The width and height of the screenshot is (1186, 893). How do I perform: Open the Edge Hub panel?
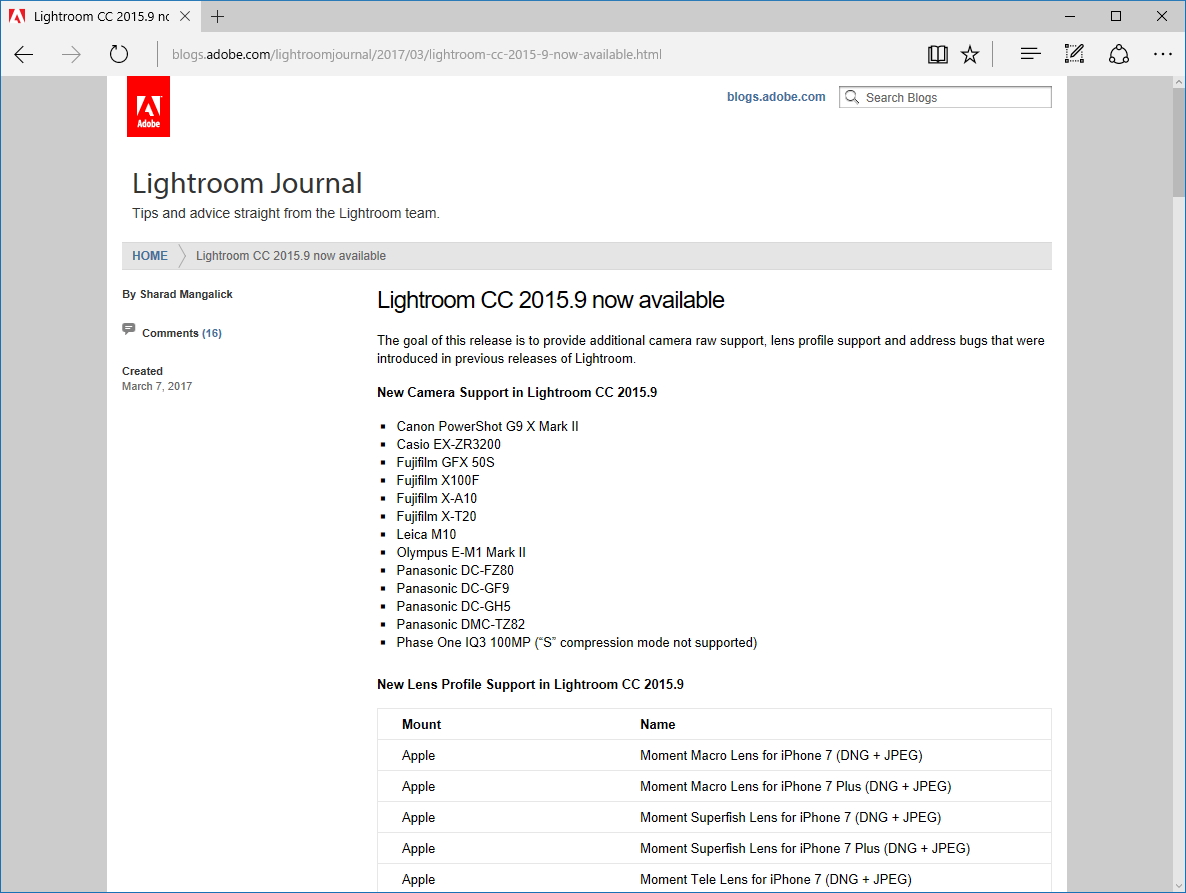pos(1030,54)
